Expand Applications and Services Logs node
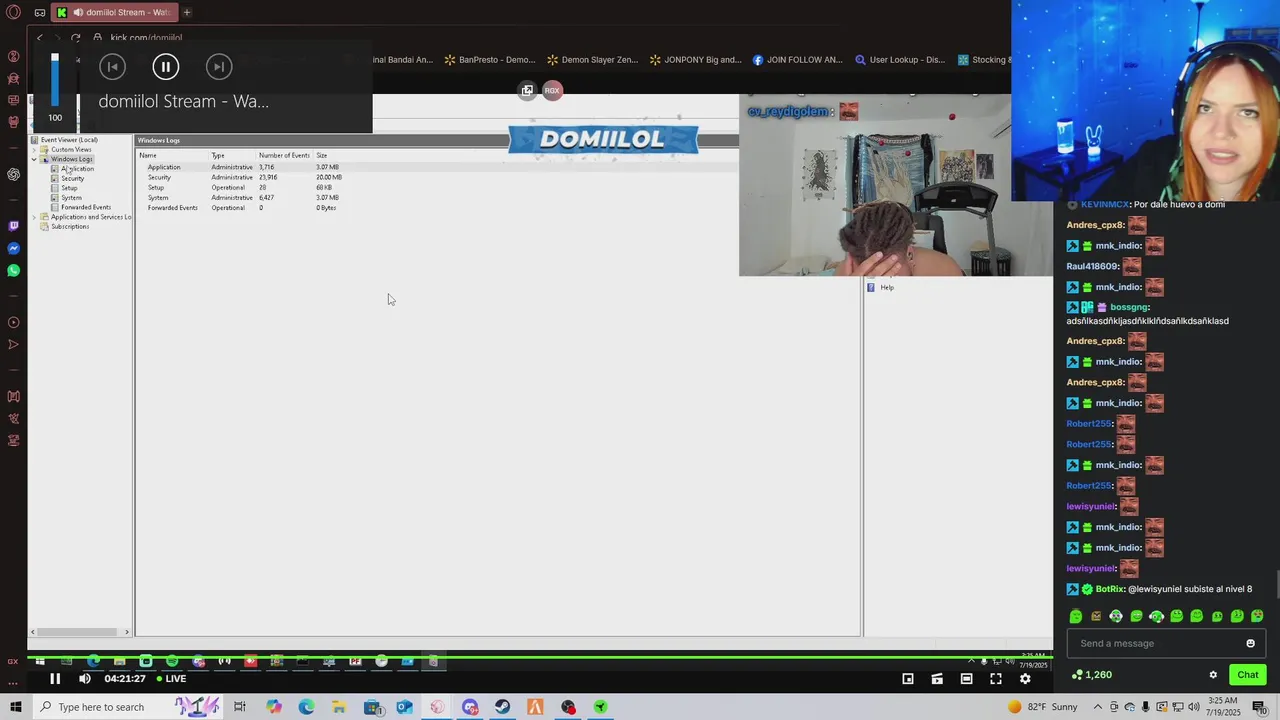The width and height of the screenshot is (1280, 720). (x=34, y=217)
